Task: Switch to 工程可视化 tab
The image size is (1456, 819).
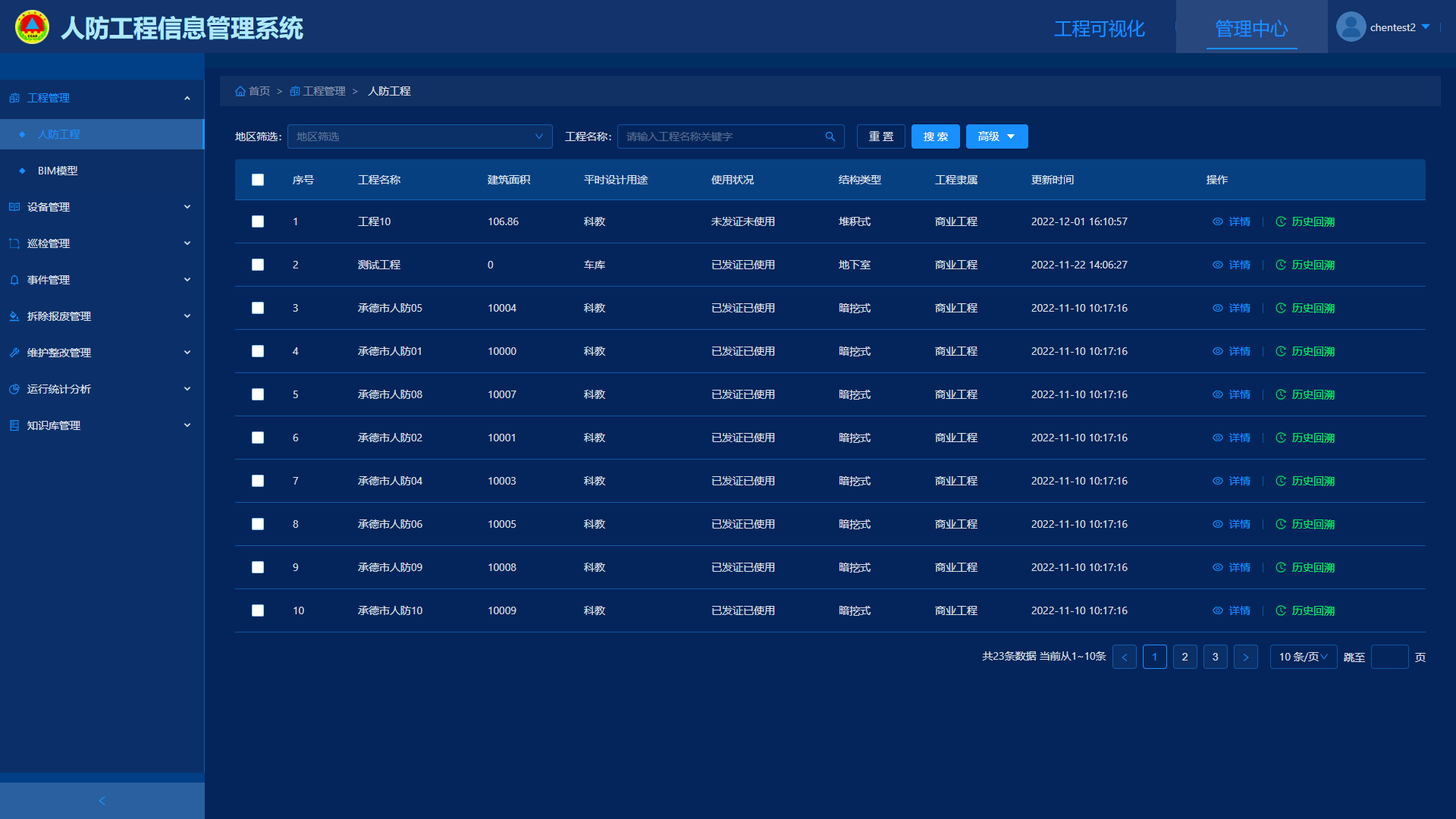Action: [x=1099, y=29]
